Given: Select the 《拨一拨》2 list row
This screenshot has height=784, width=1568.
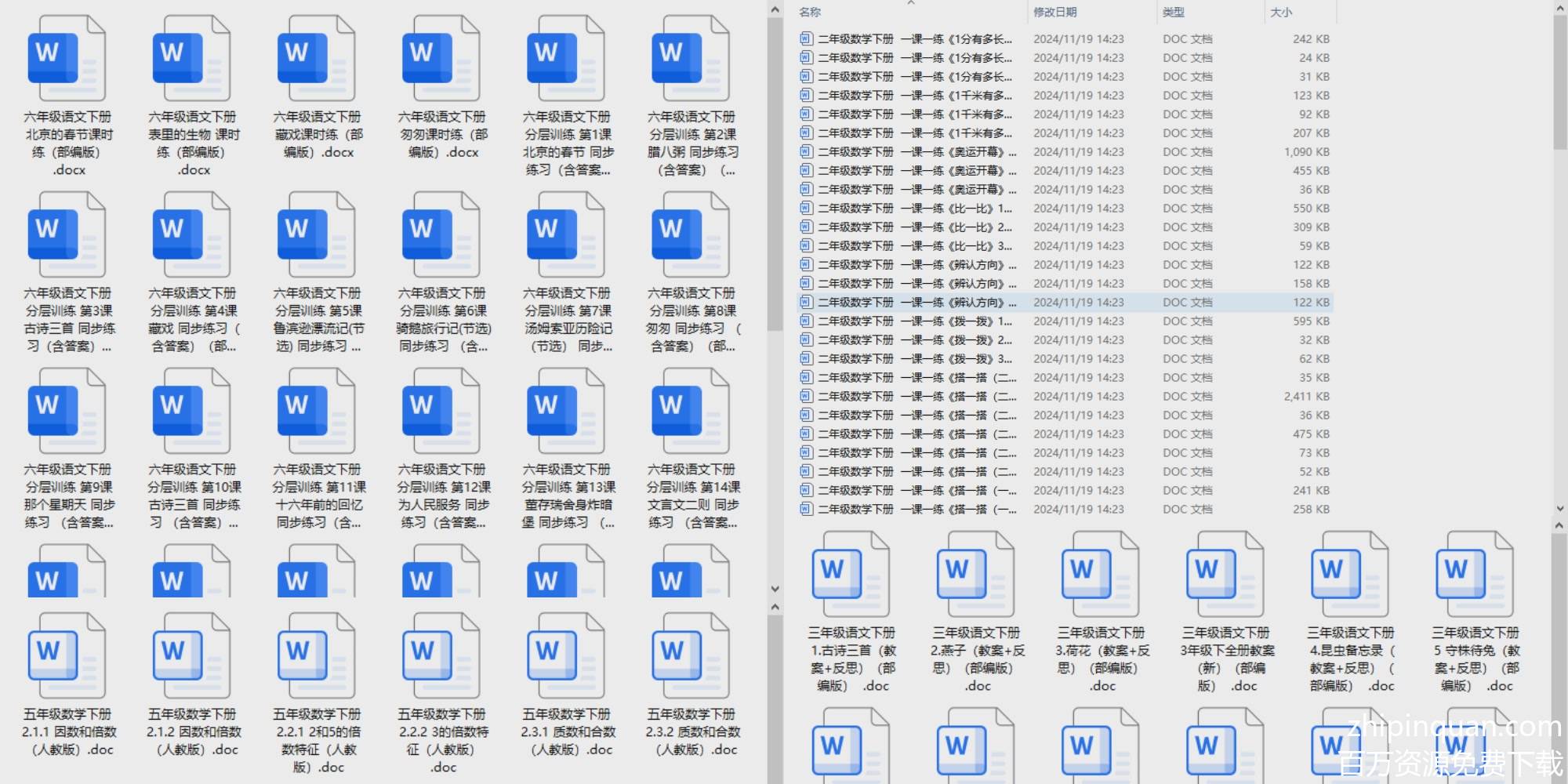Looking at the screenshot, I should [x=1065, y=339].
